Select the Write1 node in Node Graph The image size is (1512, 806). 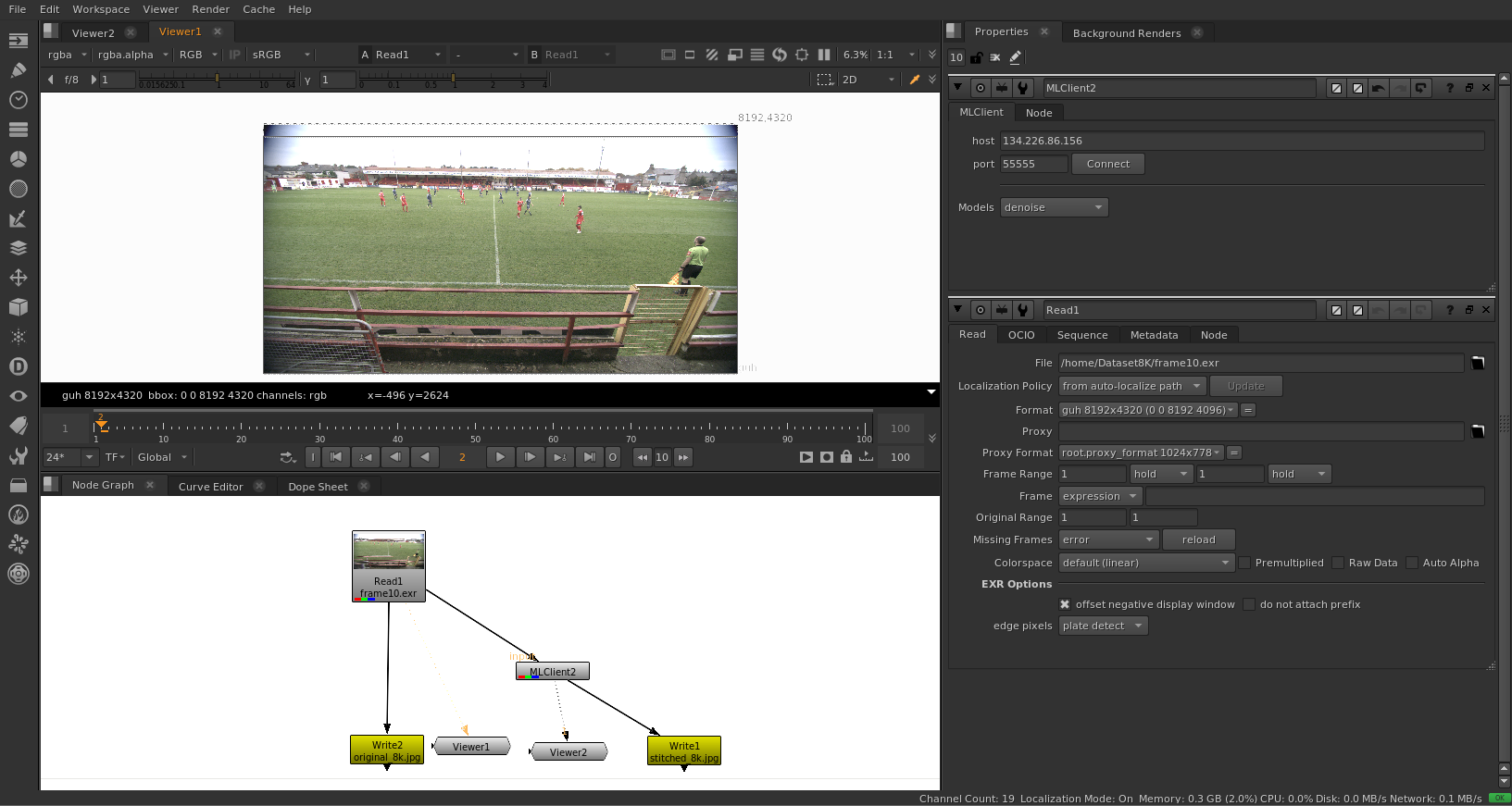coord(684,751)
